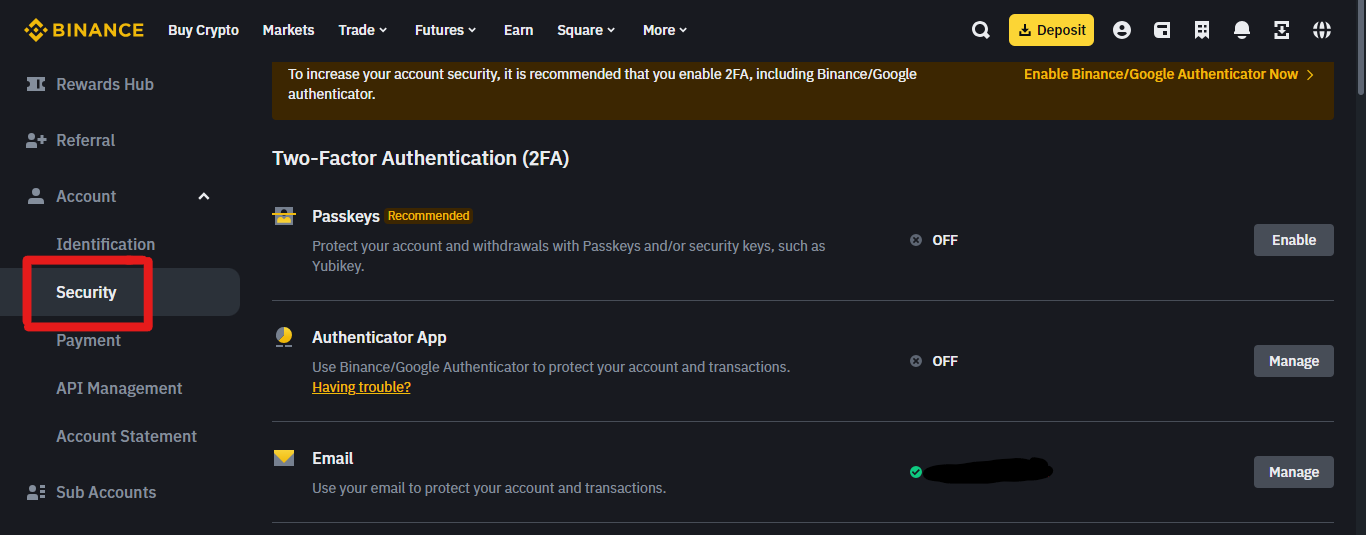Click the Email title text
Viewport: 1366px width, 535px height.
pyautogui.click(x=333, y=458)
